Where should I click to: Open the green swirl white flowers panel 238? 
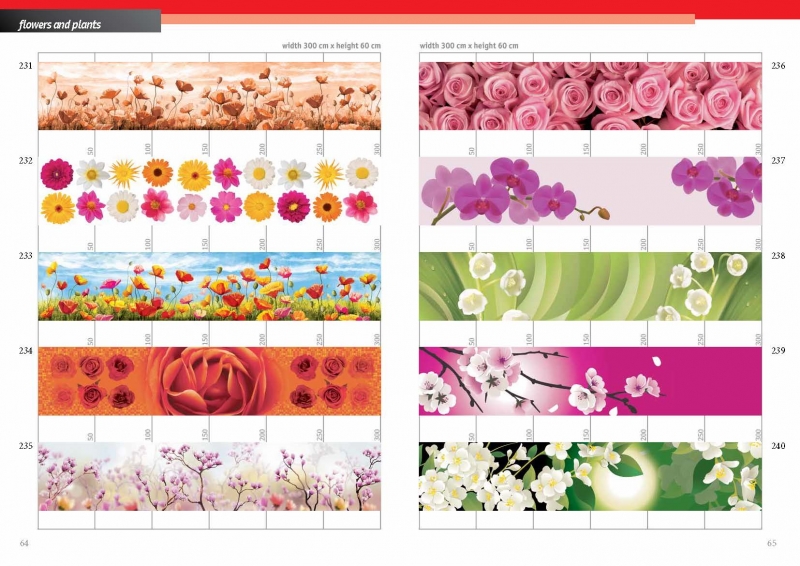(x=590, y=286)
